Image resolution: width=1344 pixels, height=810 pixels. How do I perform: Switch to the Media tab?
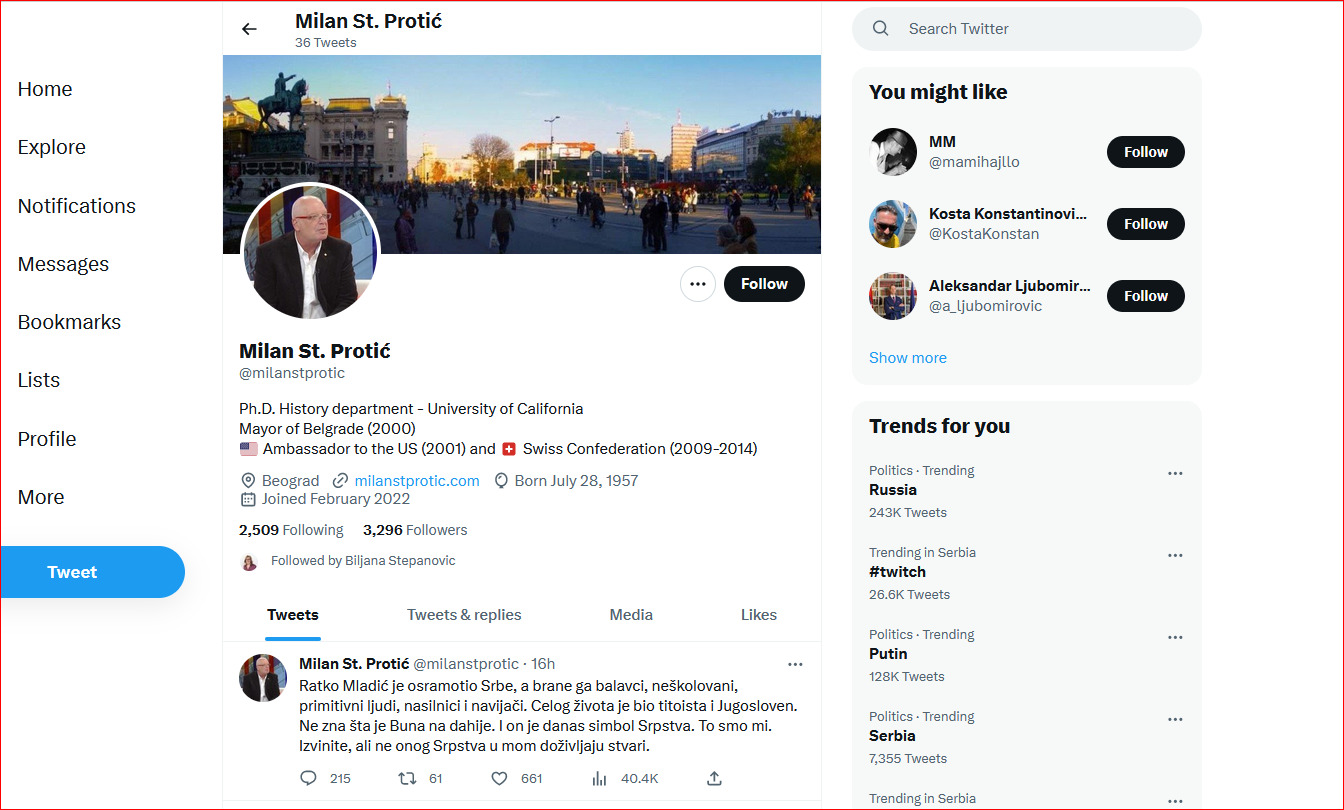(631, 615)
